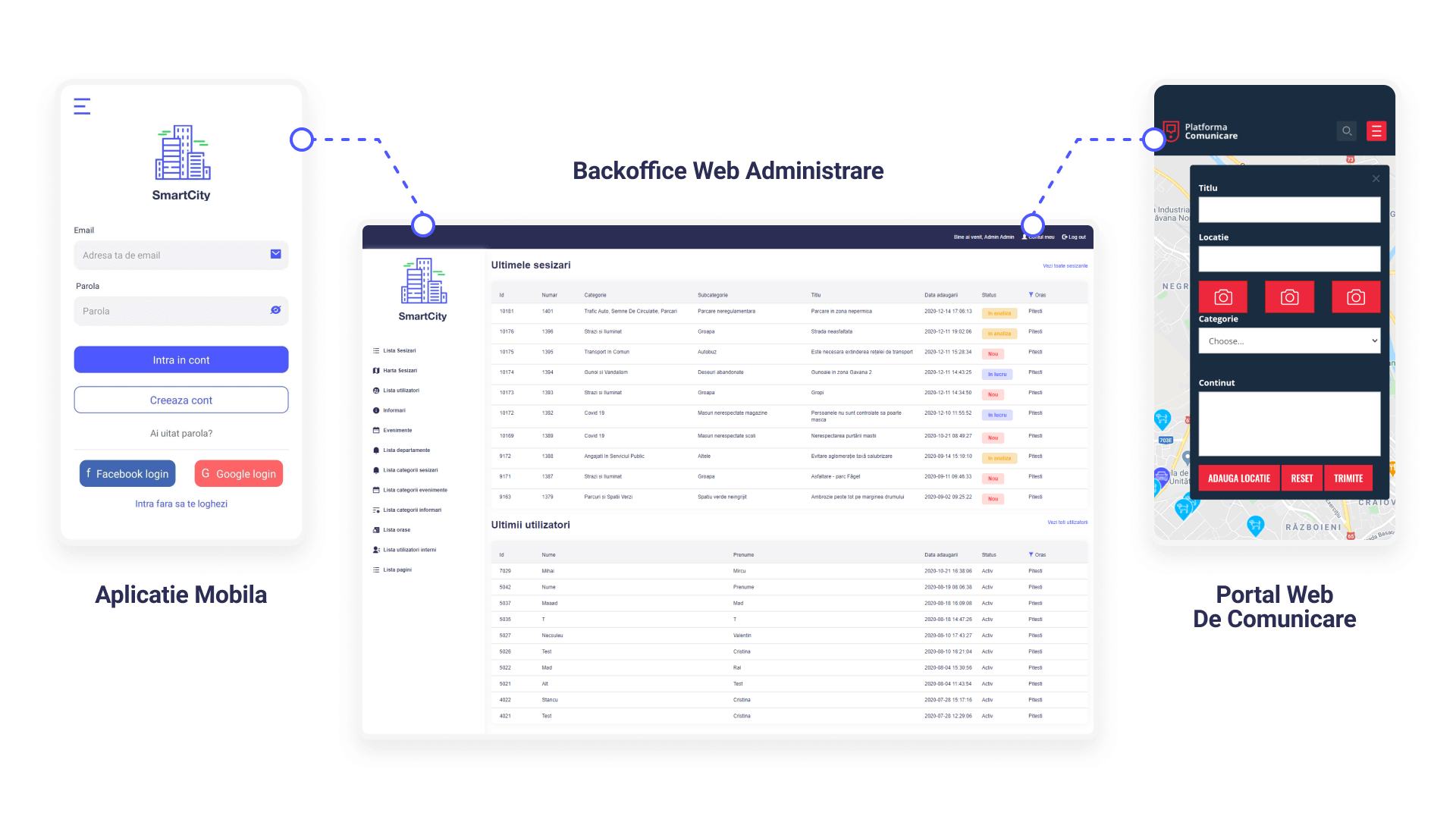The height and width of the screenshot is (819, 1456).
Task: Click building icon beside 'Lista orase'
Action: pyautogui.click(x=376, y=530)
